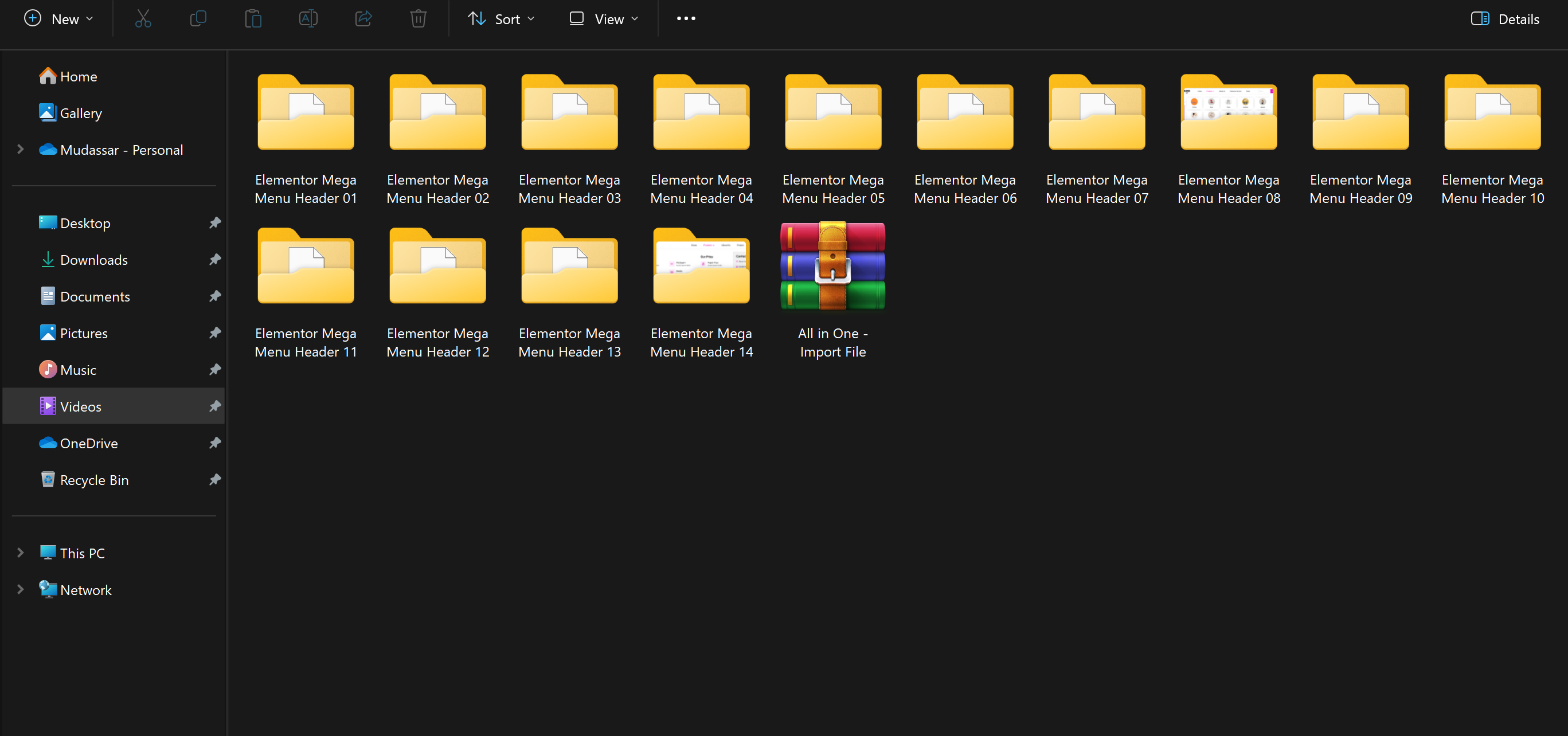Select folder Elementor Mega Menu Header 10

point(1492,139)
